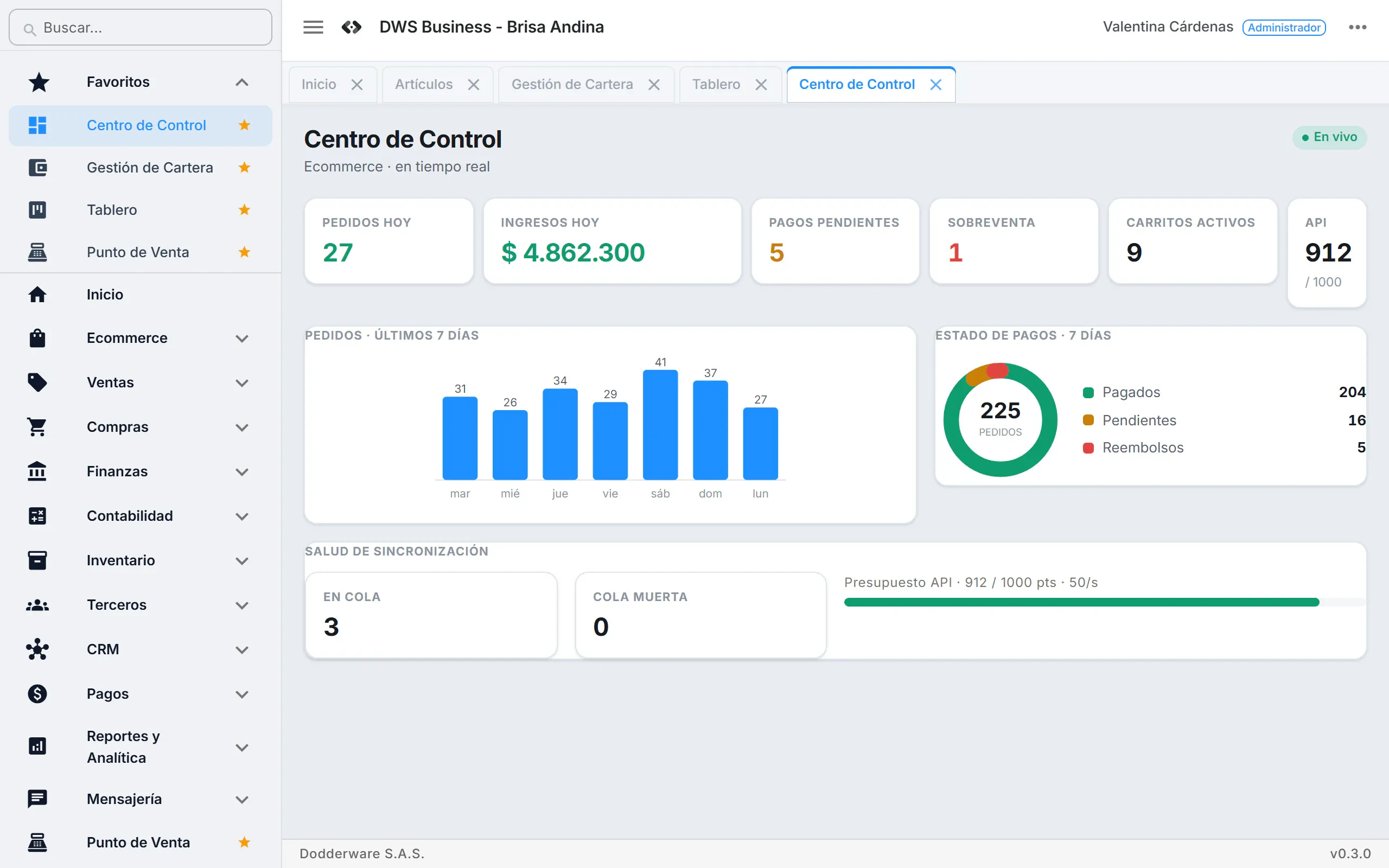This screenshot has height=868, width=1389.
Task: Open the three-dots more options menu
Action: (x=1358, y=27)
